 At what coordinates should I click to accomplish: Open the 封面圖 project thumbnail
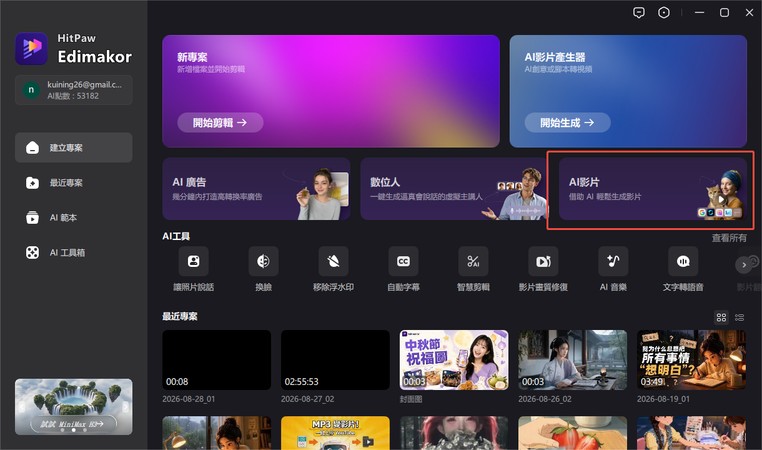point(454,360)
